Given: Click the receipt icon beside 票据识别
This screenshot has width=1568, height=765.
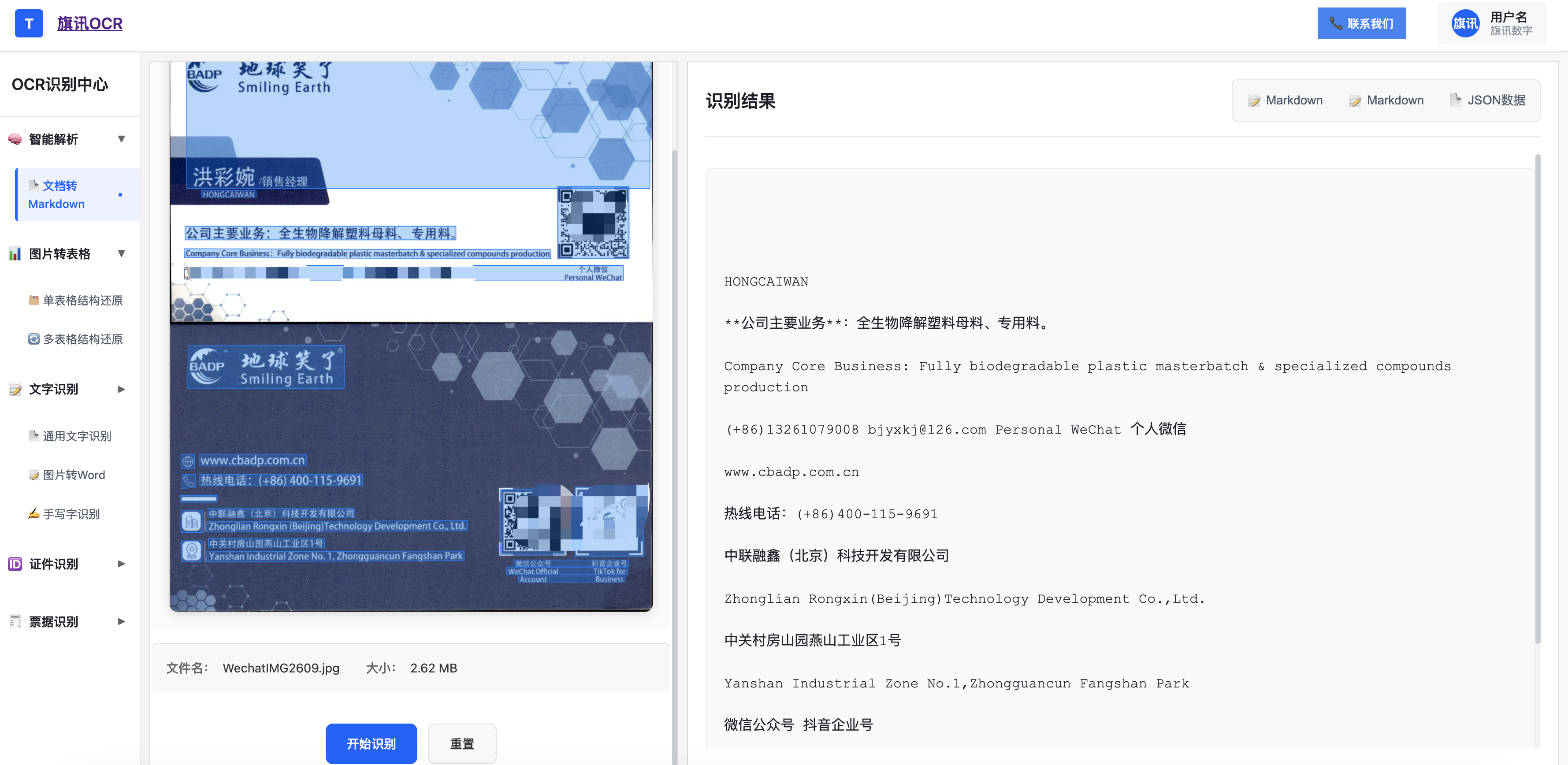Looking at the screenshot, I should point(15,621).
